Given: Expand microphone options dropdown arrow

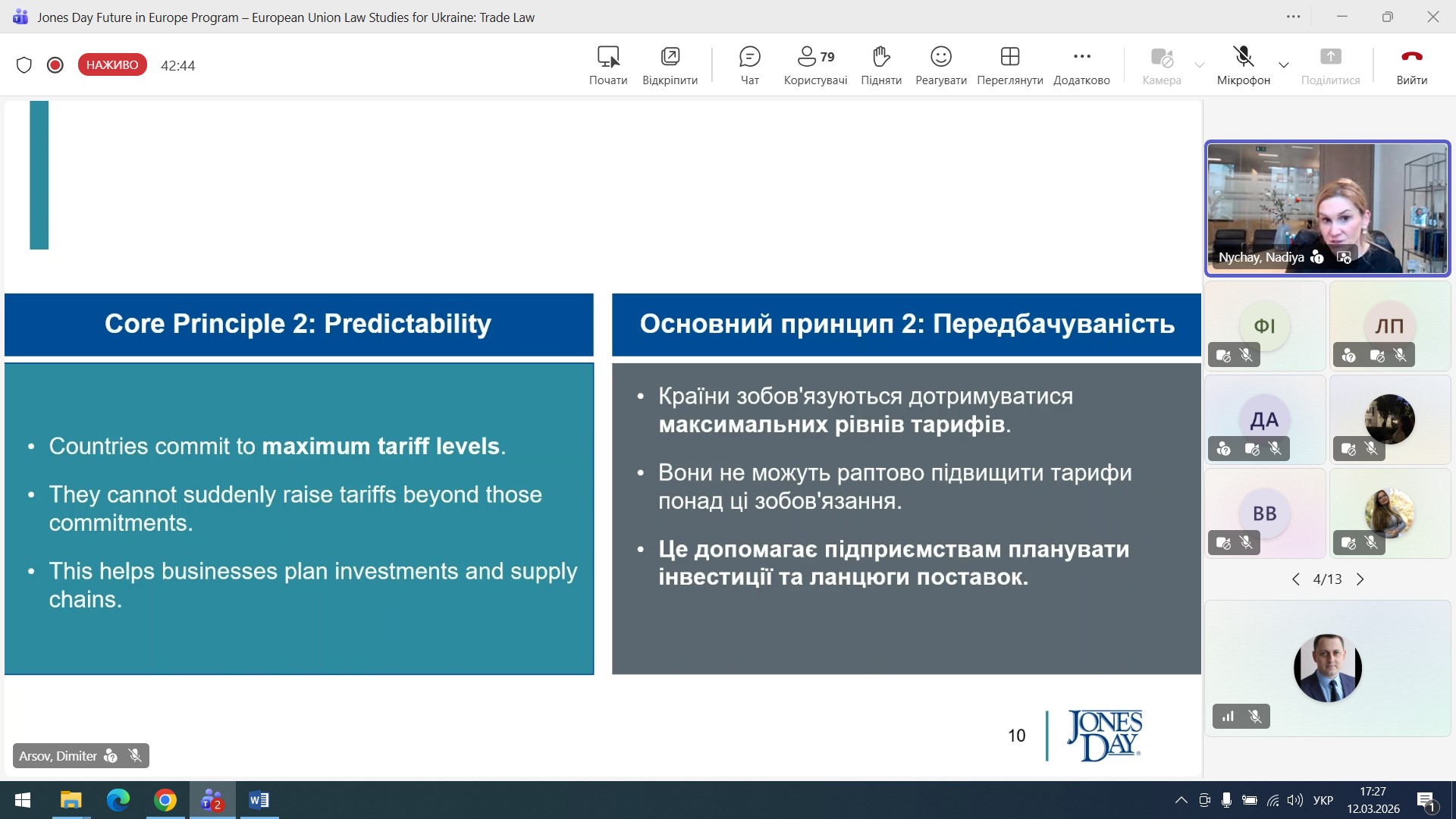Looking at the screenshot, I should tap(1283, 65).
